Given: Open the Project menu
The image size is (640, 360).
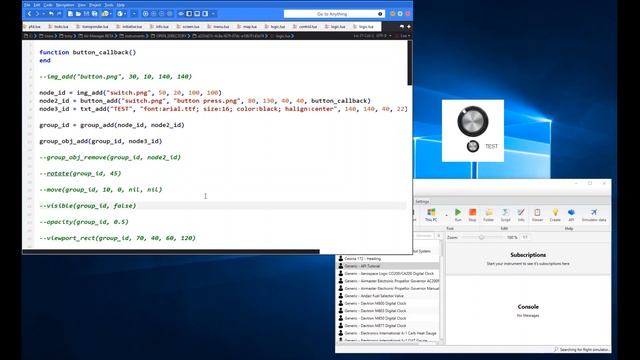Looking at the screenshot, I should [95, 5].
